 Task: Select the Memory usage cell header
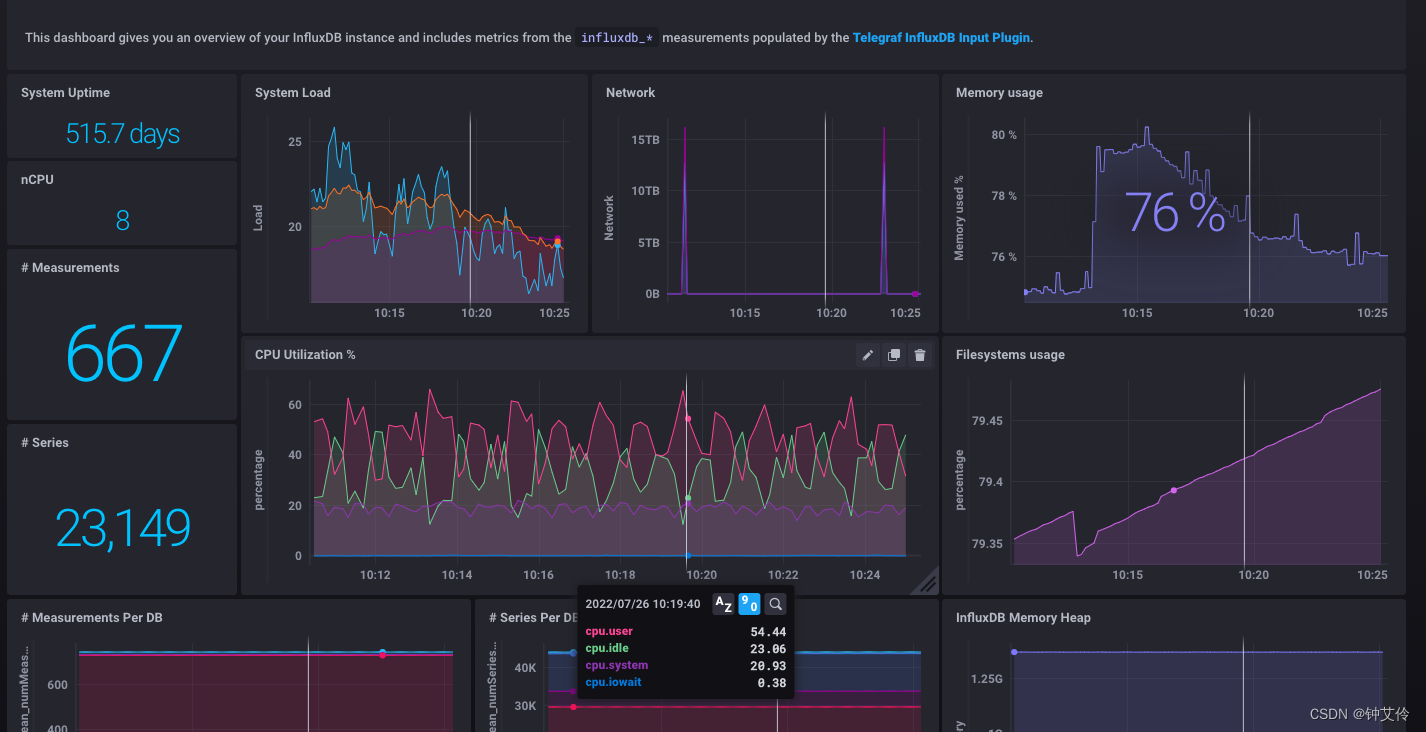pos(999,93)
